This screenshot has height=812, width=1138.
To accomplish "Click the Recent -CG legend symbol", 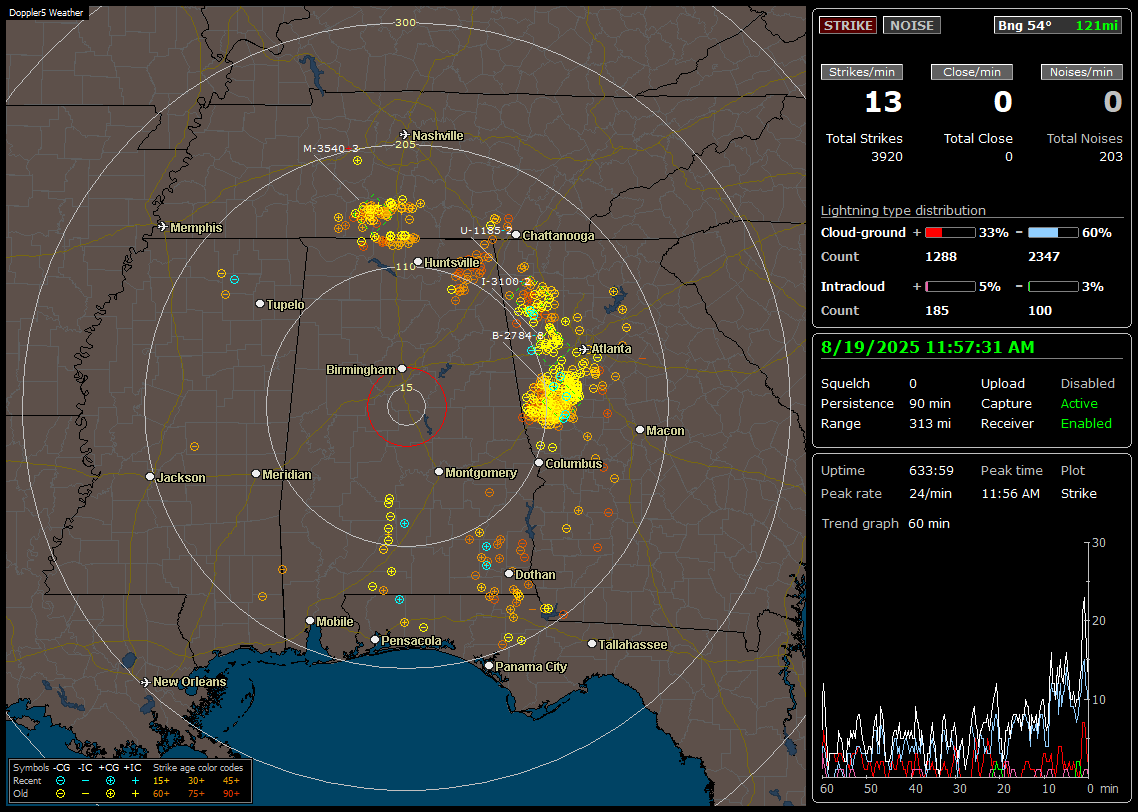I will pos(60,781).
